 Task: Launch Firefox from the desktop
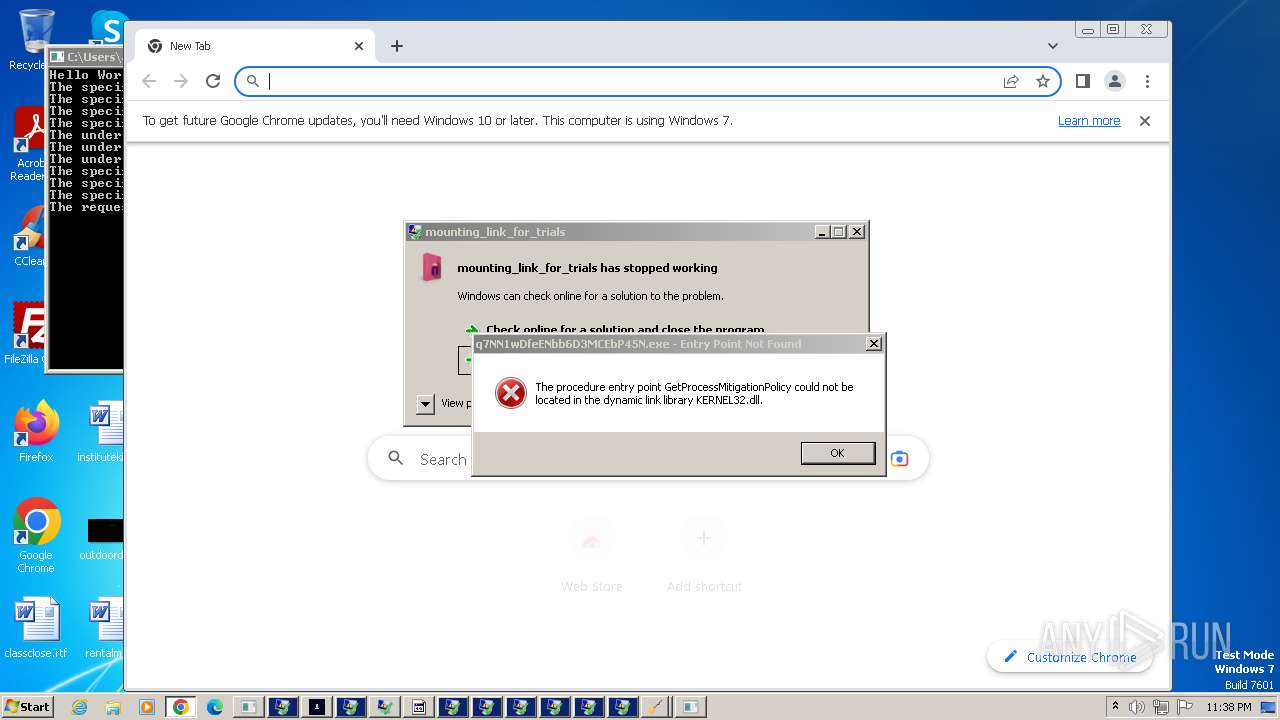coord(36,432)
